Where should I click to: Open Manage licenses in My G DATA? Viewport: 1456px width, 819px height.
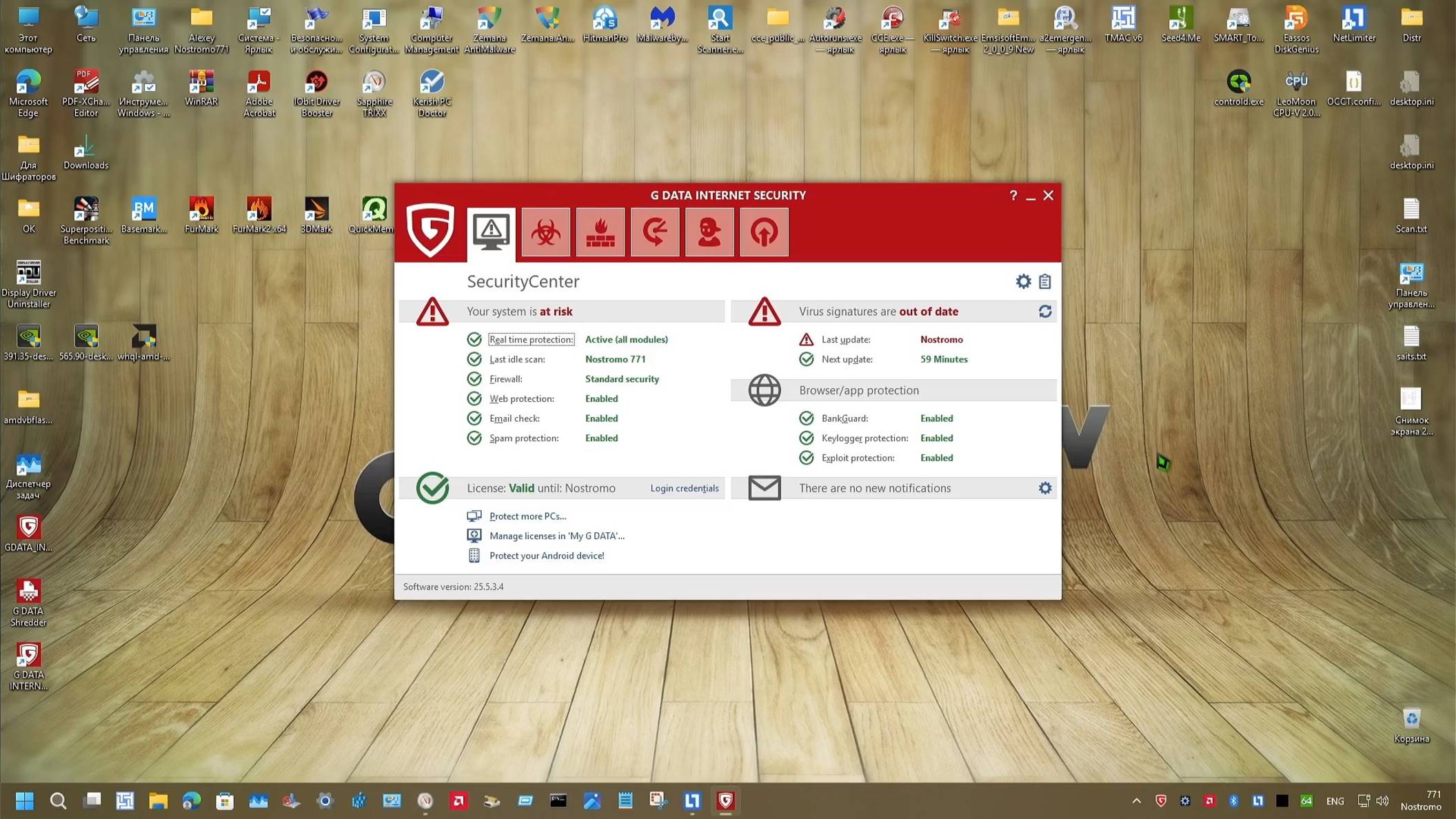tap(556, 536)
